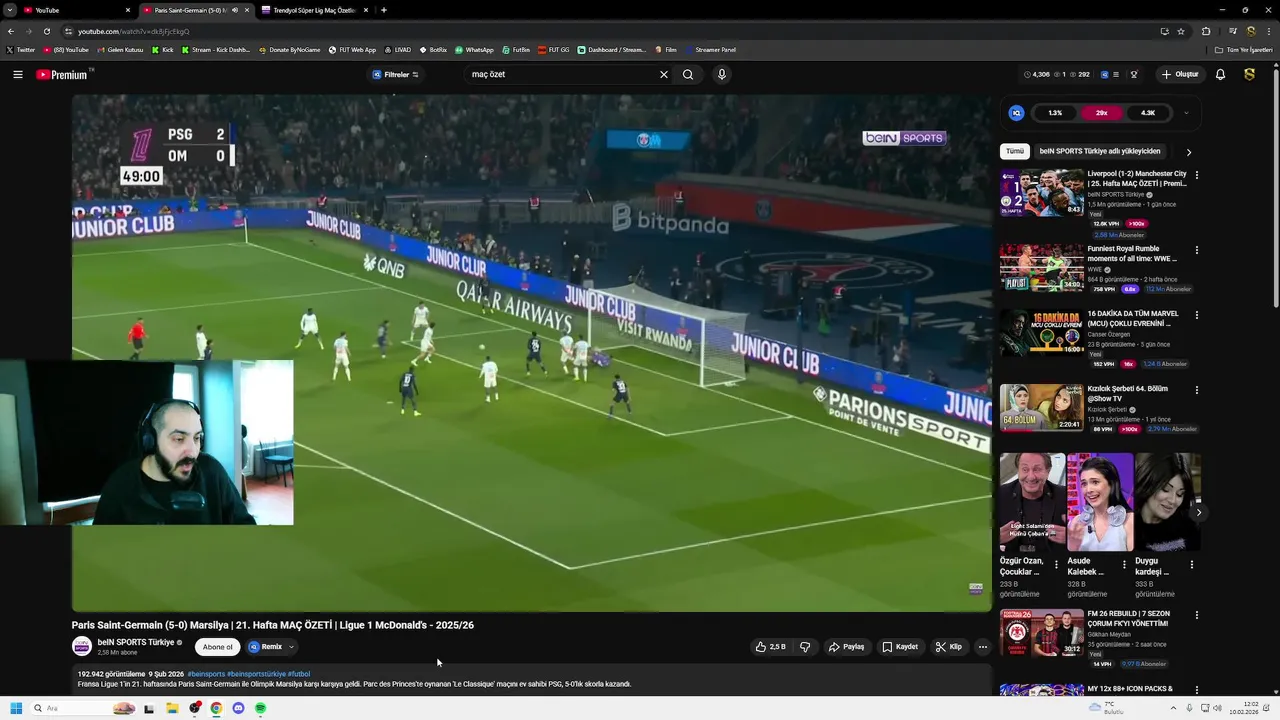Click the YouTube Premium logo
Image resolution: width=1280 pixels, height=720 pixels.
click(x=63, y=74)
